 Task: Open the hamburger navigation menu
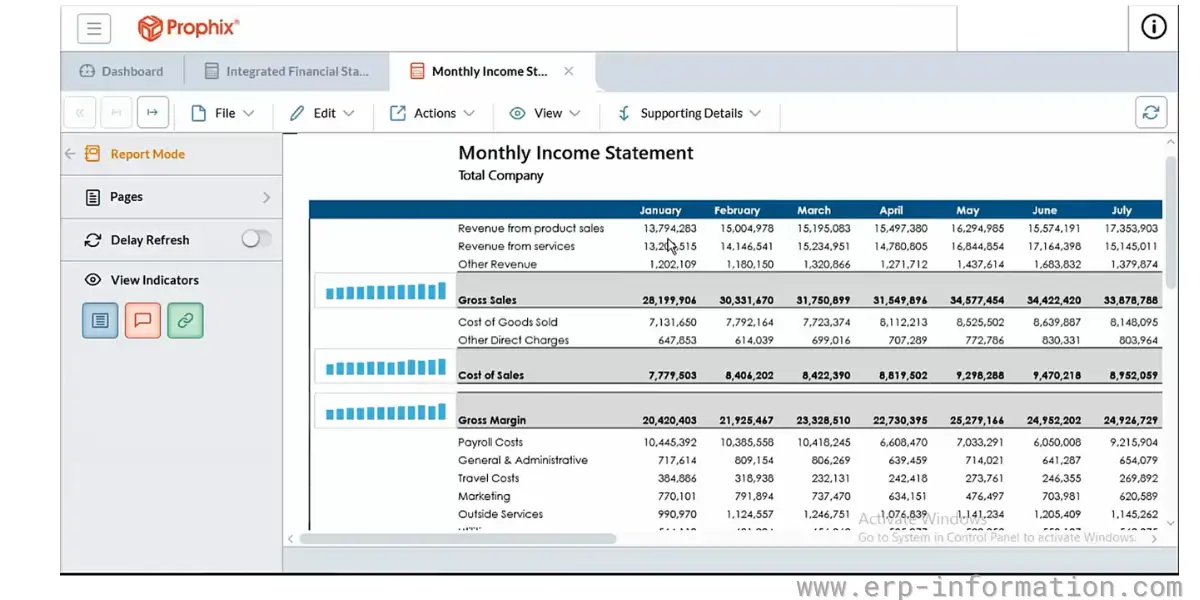coord(93,28)
